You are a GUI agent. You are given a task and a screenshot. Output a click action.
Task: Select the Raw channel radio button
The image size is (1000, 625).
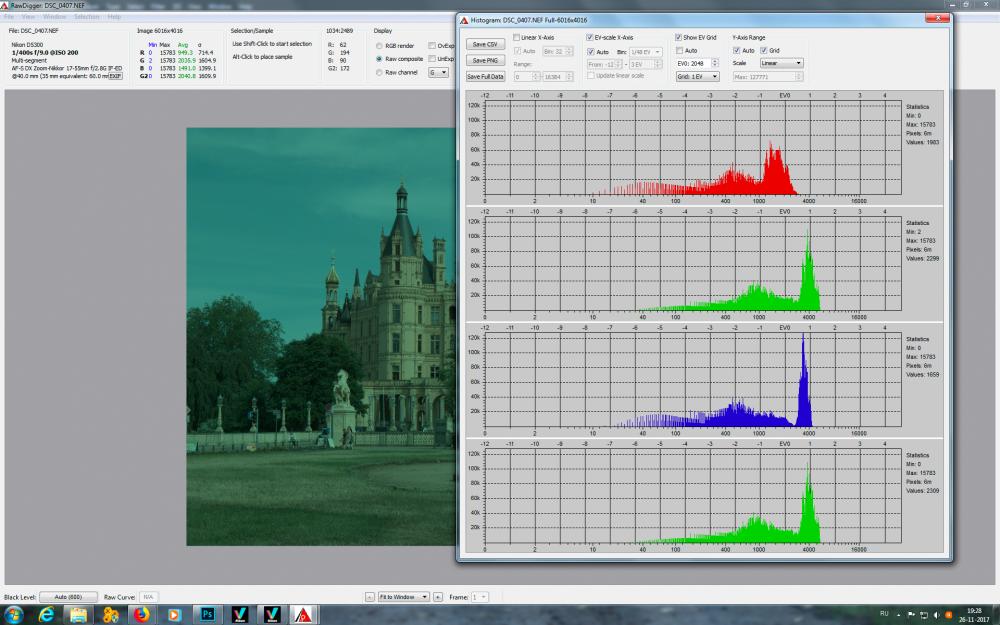pos(379,73)
